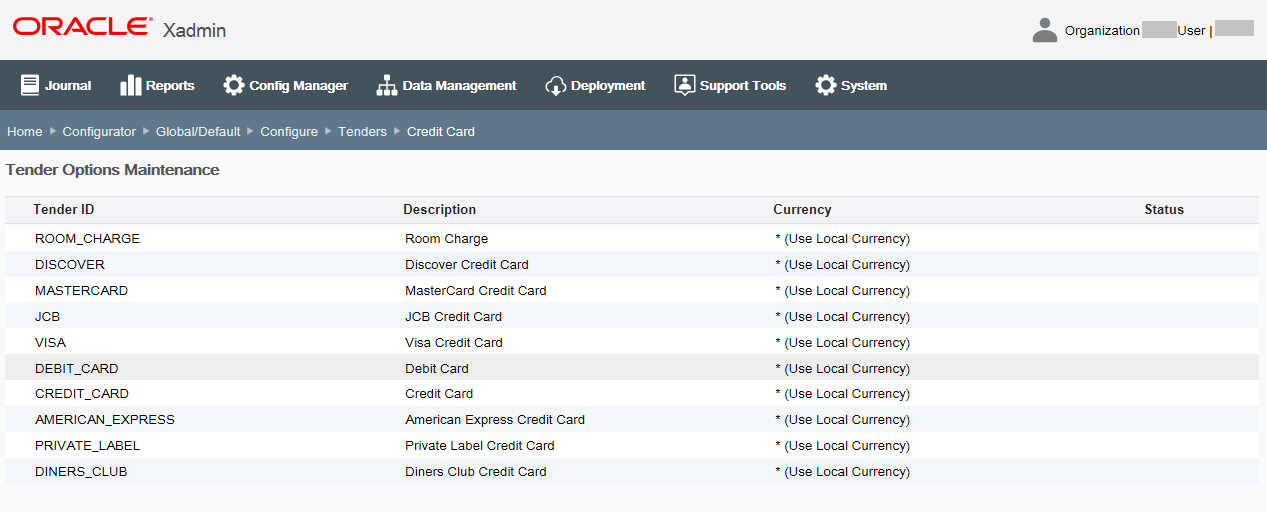Select the DEBIT_CARD tender row

(632, 368)
